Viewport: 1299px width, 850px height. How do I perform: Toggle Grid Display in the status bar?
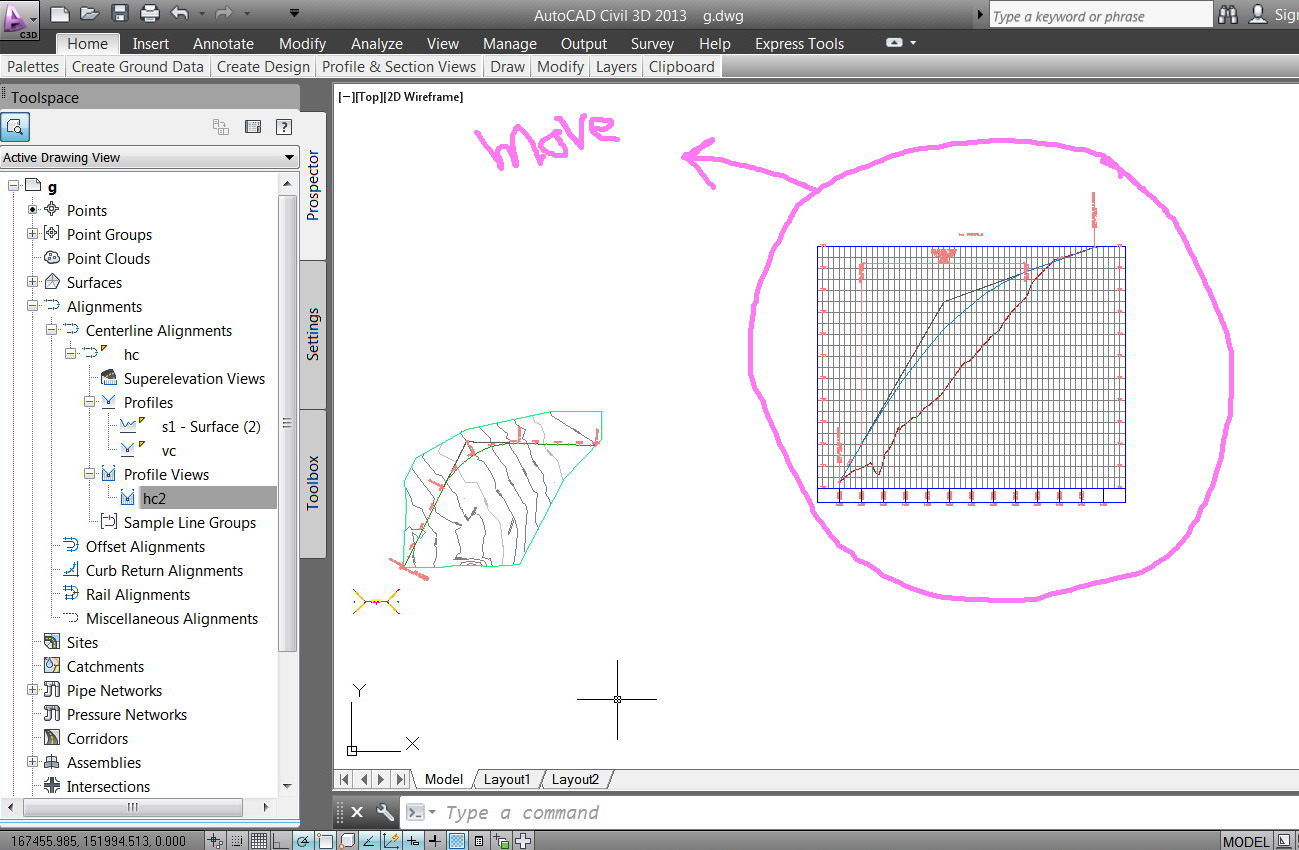(258, 841)
